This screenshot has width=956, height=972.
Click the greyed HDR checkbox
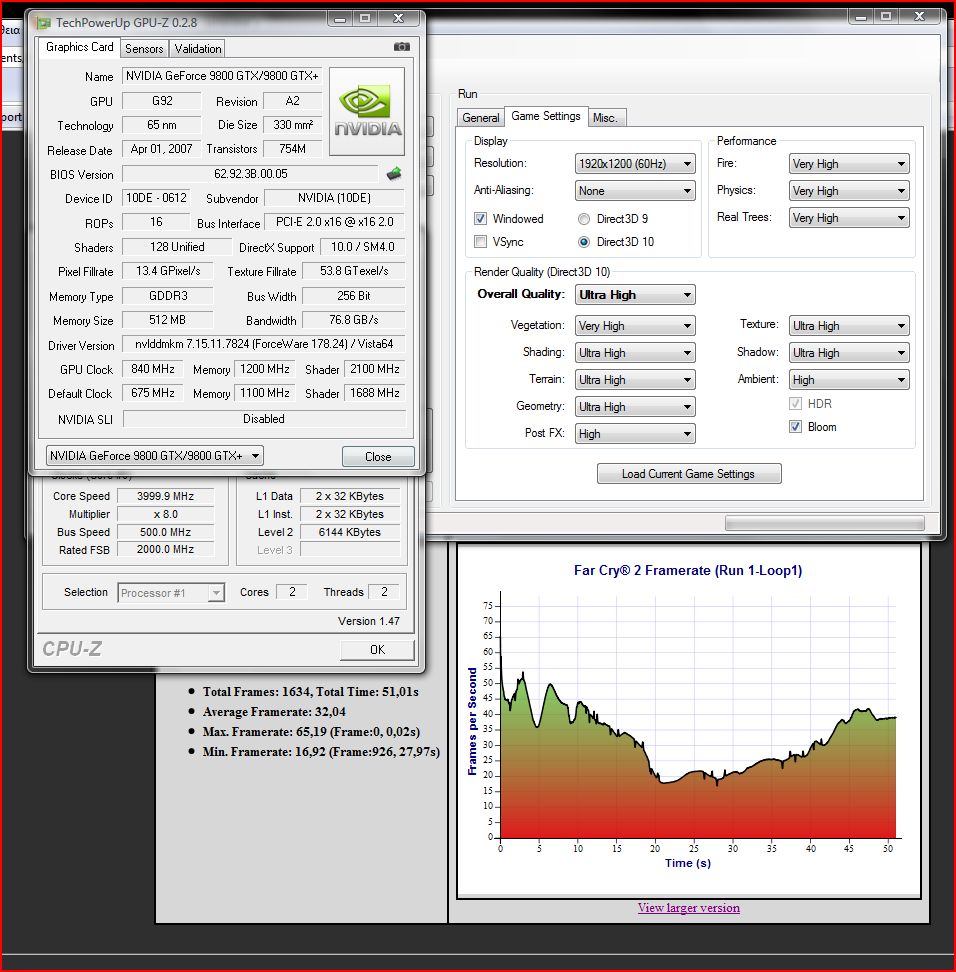click(x=795, y=404)
